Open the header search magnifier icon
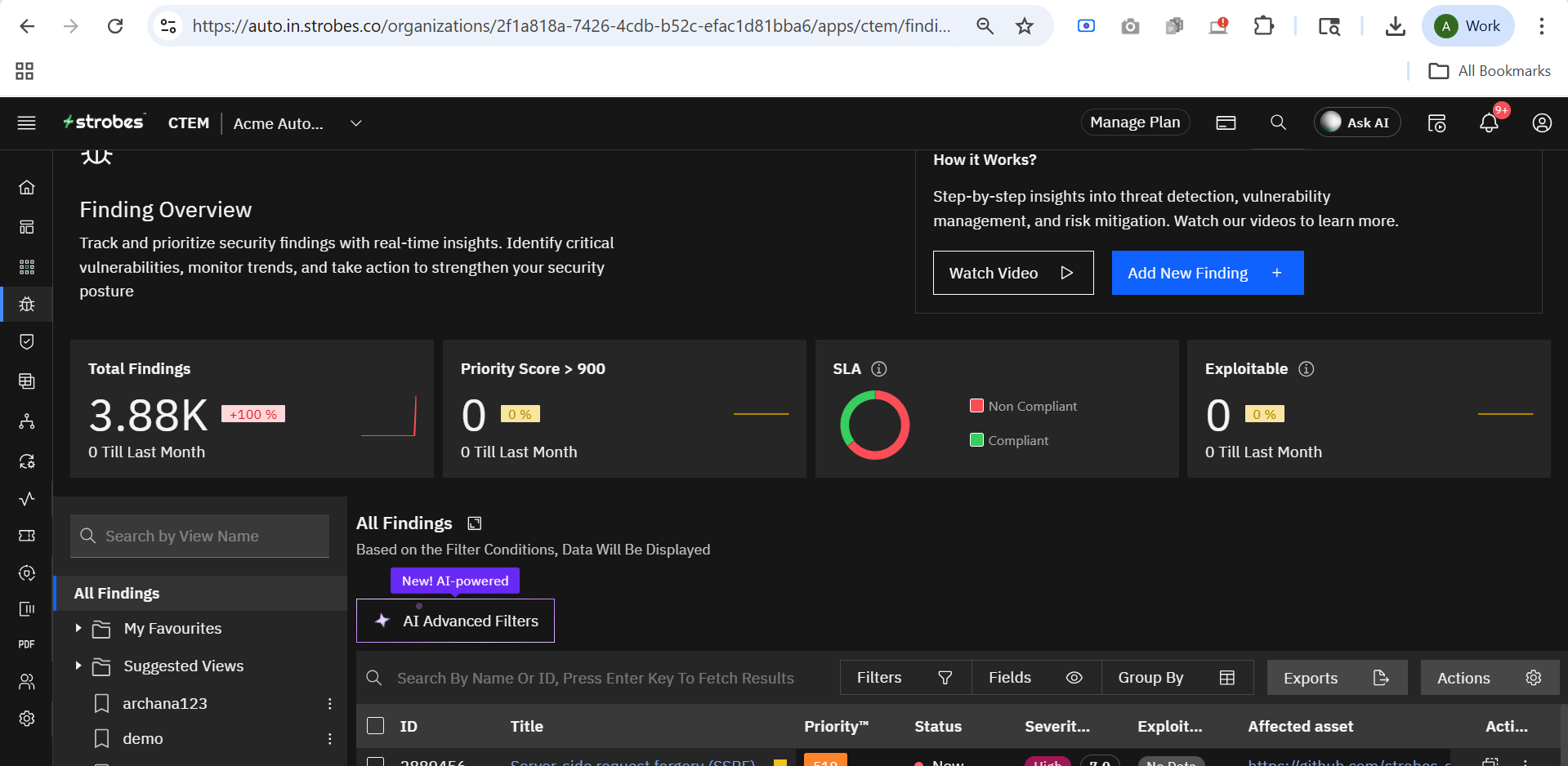The width and height of the screenshot is (1568, 766). point(1278,123)
